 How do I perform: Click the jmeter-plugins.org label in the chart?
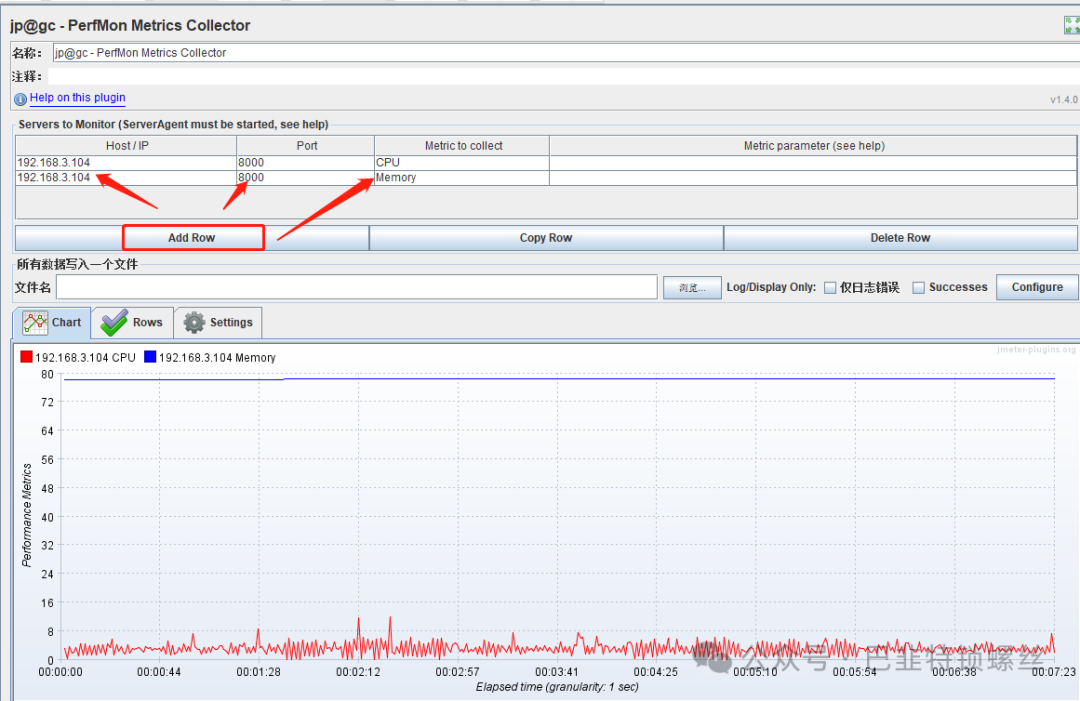click(1036, 350)
